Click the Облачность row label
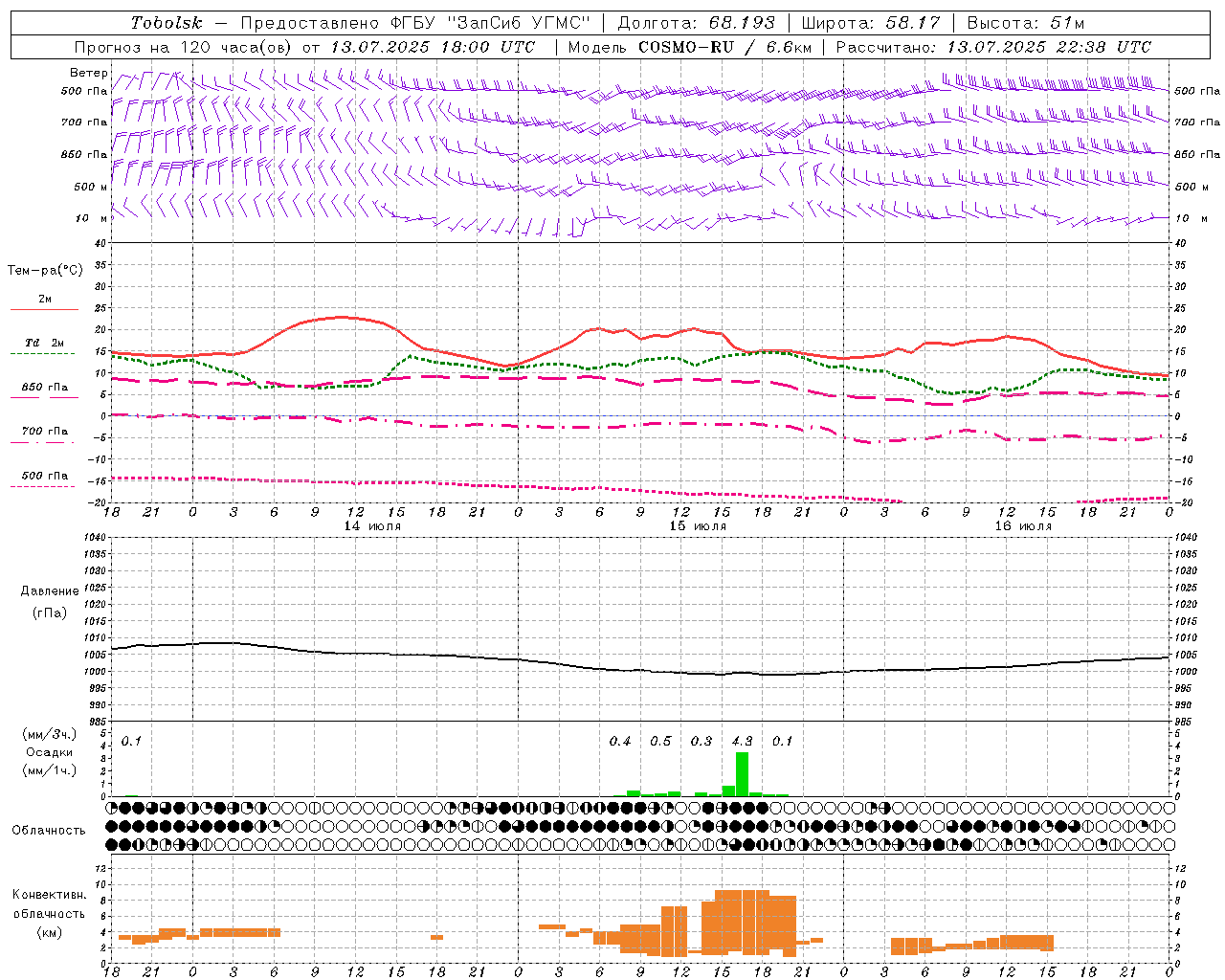The height and width of the screenshot is (980, 1225). (x=49, y=831)
